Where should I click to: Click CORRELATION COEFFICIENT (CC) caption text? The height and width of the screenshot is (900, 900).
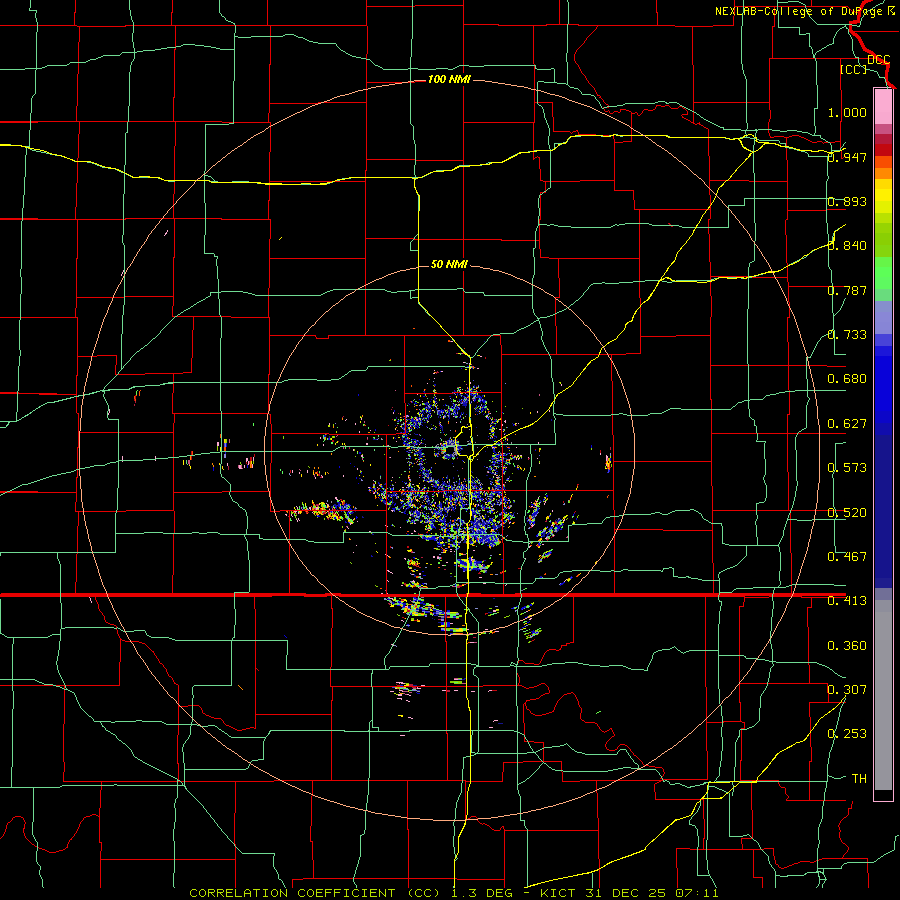(315, 893)
